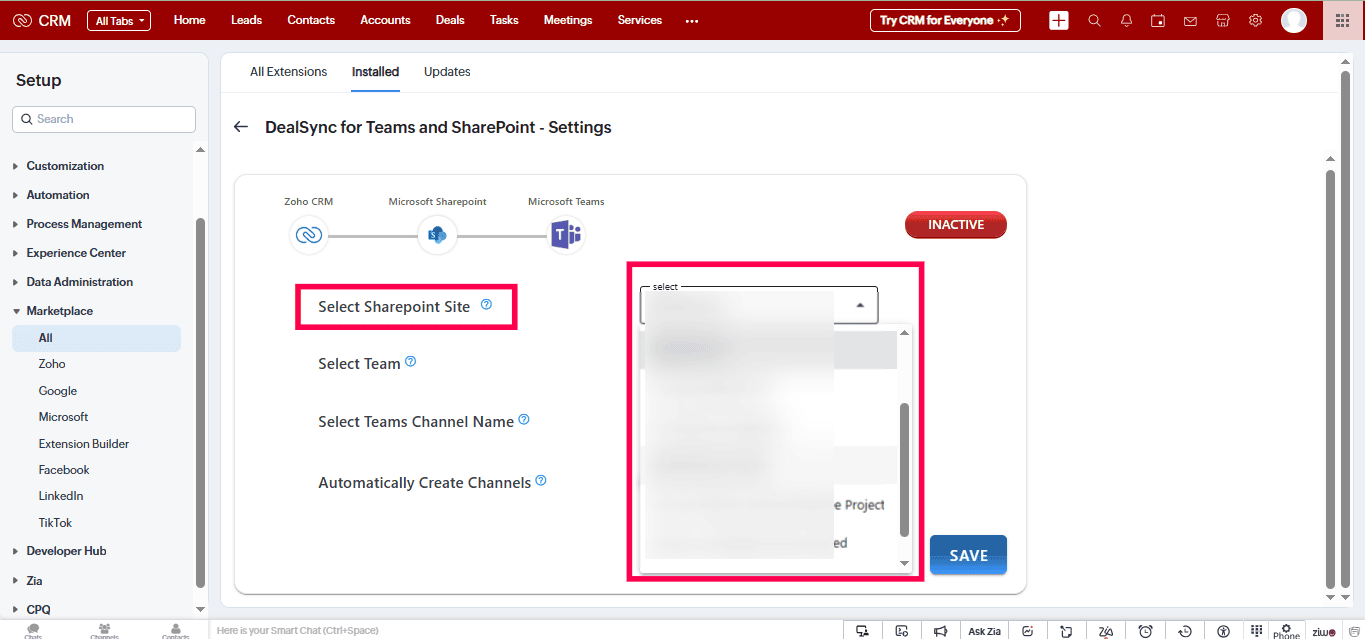
Task: Open the search magnifier in top bar
Action: 1094,20
